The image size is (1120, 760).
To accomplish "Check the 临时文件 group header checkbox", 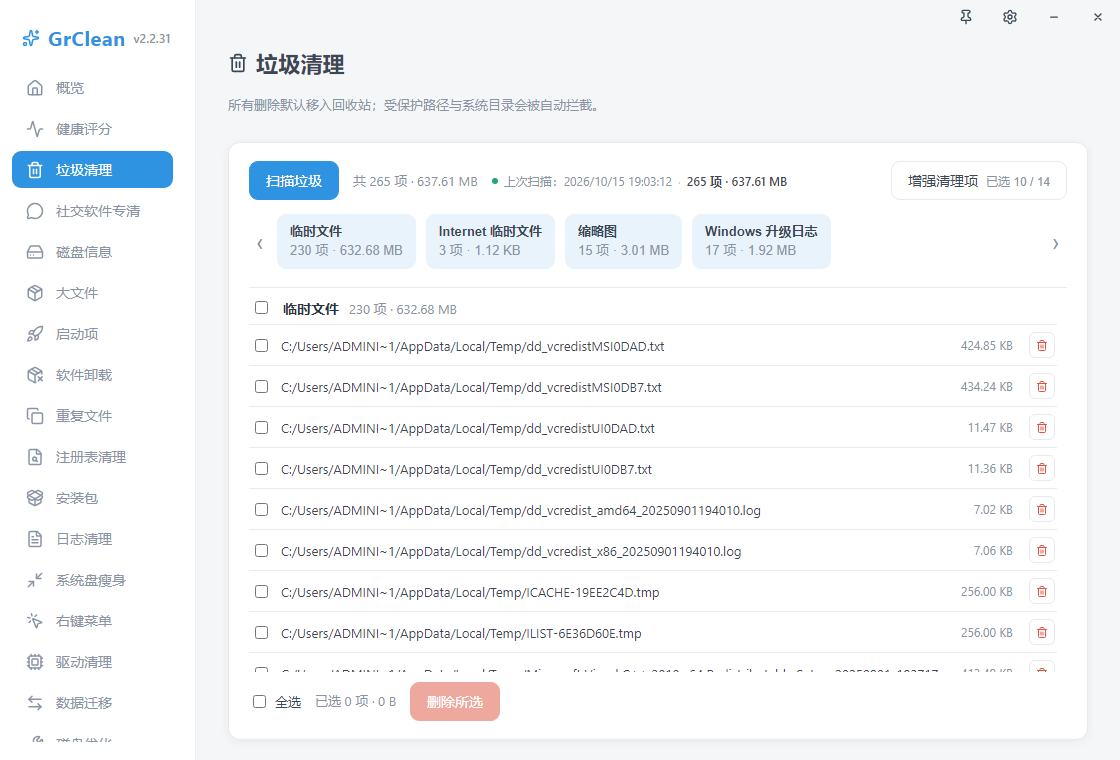I will (261, 308).
